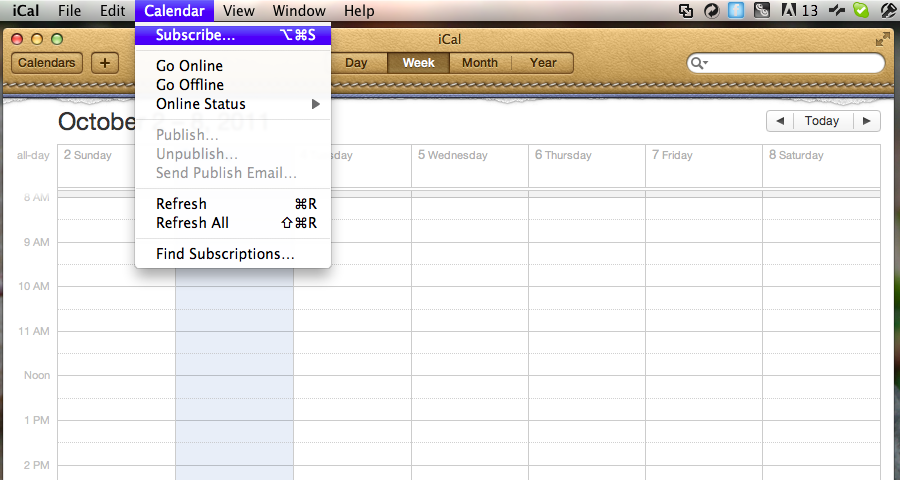Select the 8 Saturday column header

coord(796,155)
